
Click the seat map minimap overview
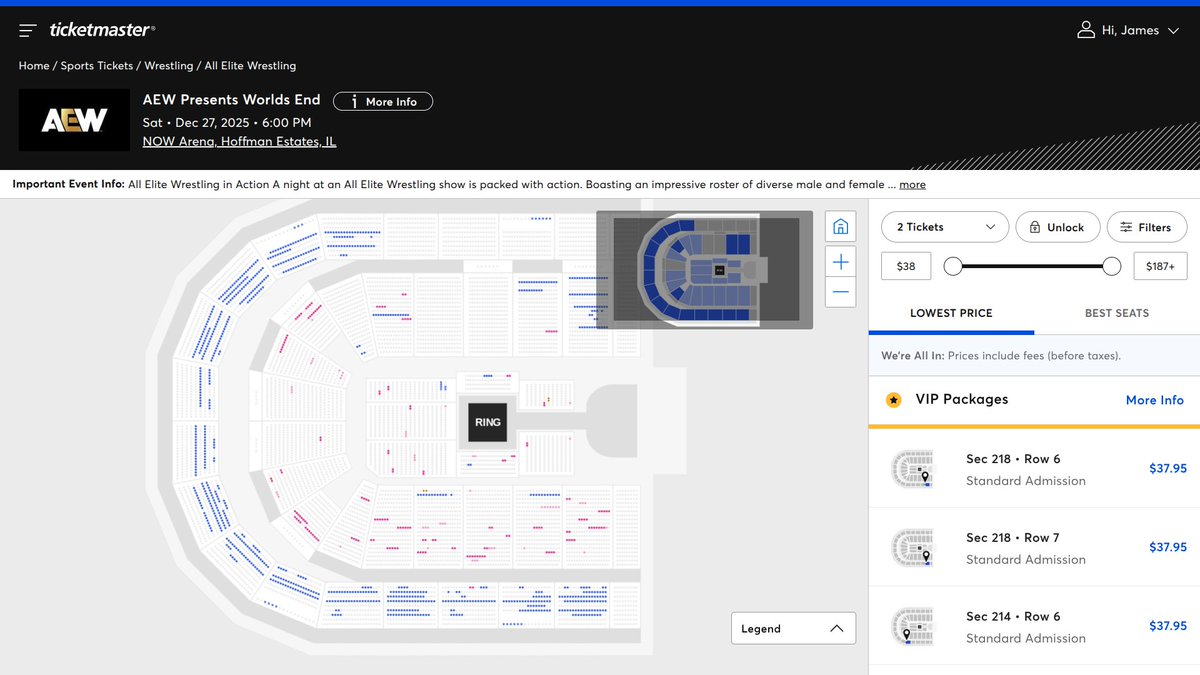(x=705, y=269)
